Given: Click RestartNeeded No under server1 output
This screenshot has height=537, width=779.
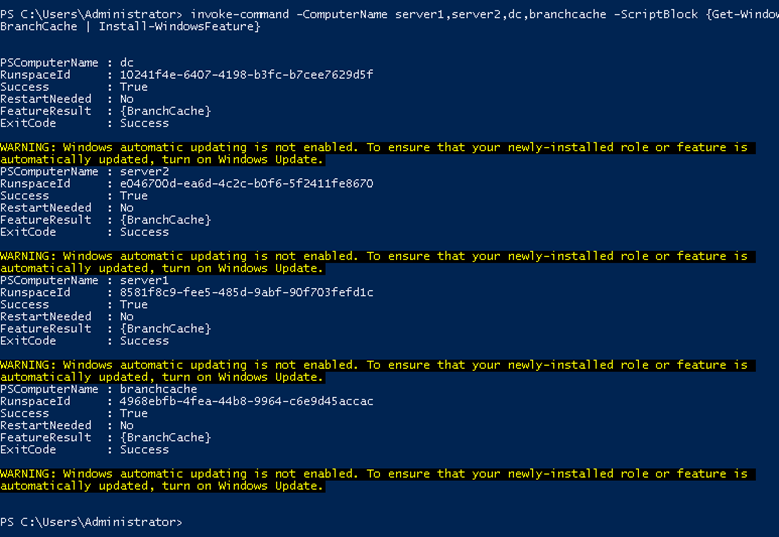Looking at the screenshot, I should (67, 316).
